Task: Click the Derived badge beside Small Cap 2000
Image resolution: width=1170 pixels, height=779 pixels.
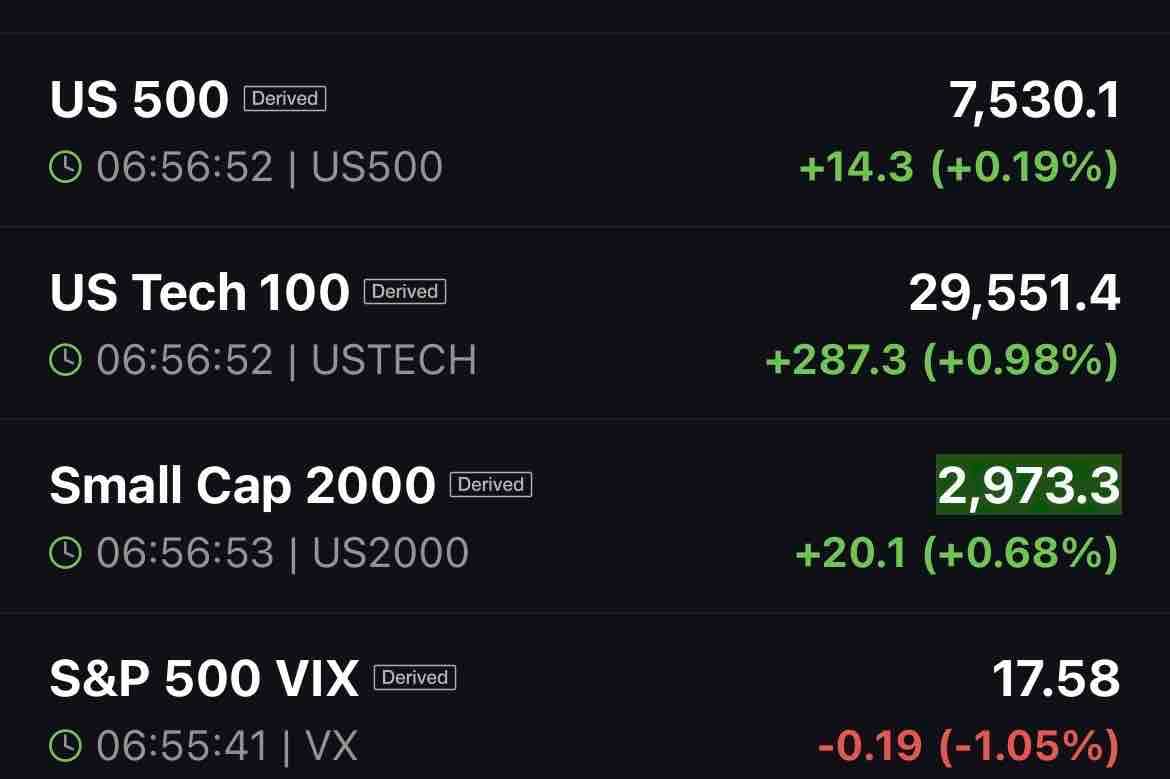Action: tap(491, 484)
